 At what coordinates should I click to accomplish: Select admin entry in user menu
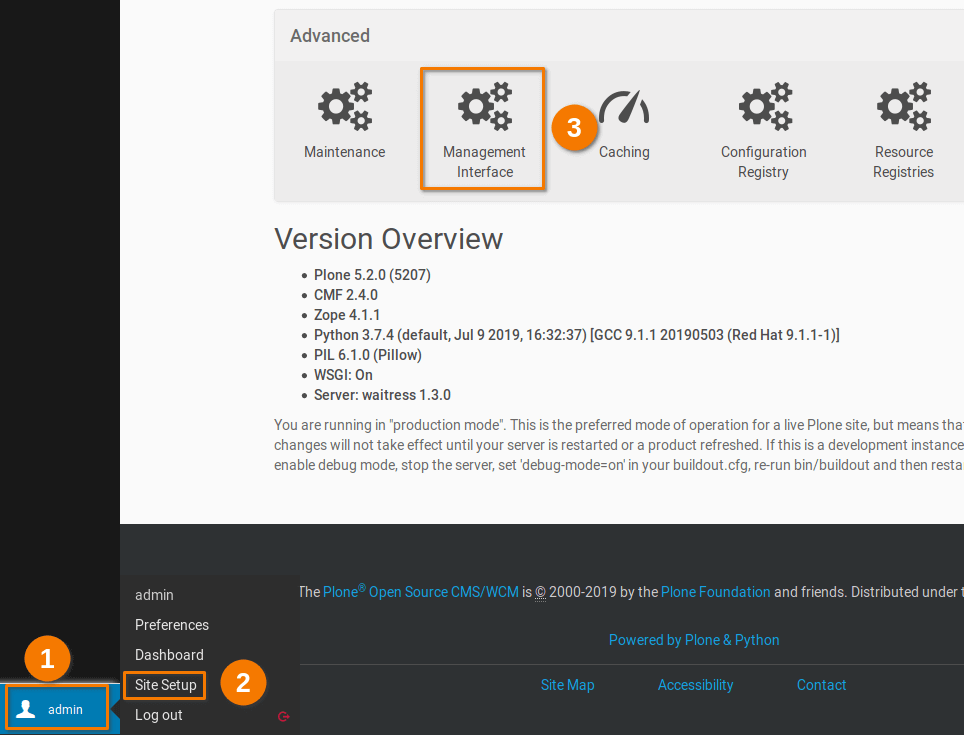click(x=154, y=595)
